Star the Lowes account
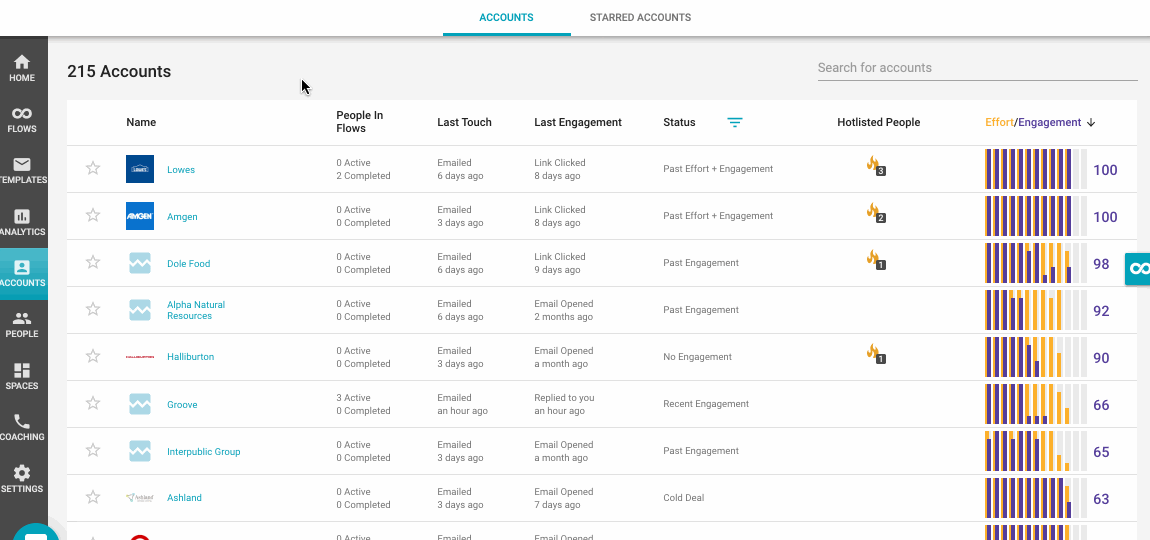The image size is (1150, 540). tap(92, 168)
